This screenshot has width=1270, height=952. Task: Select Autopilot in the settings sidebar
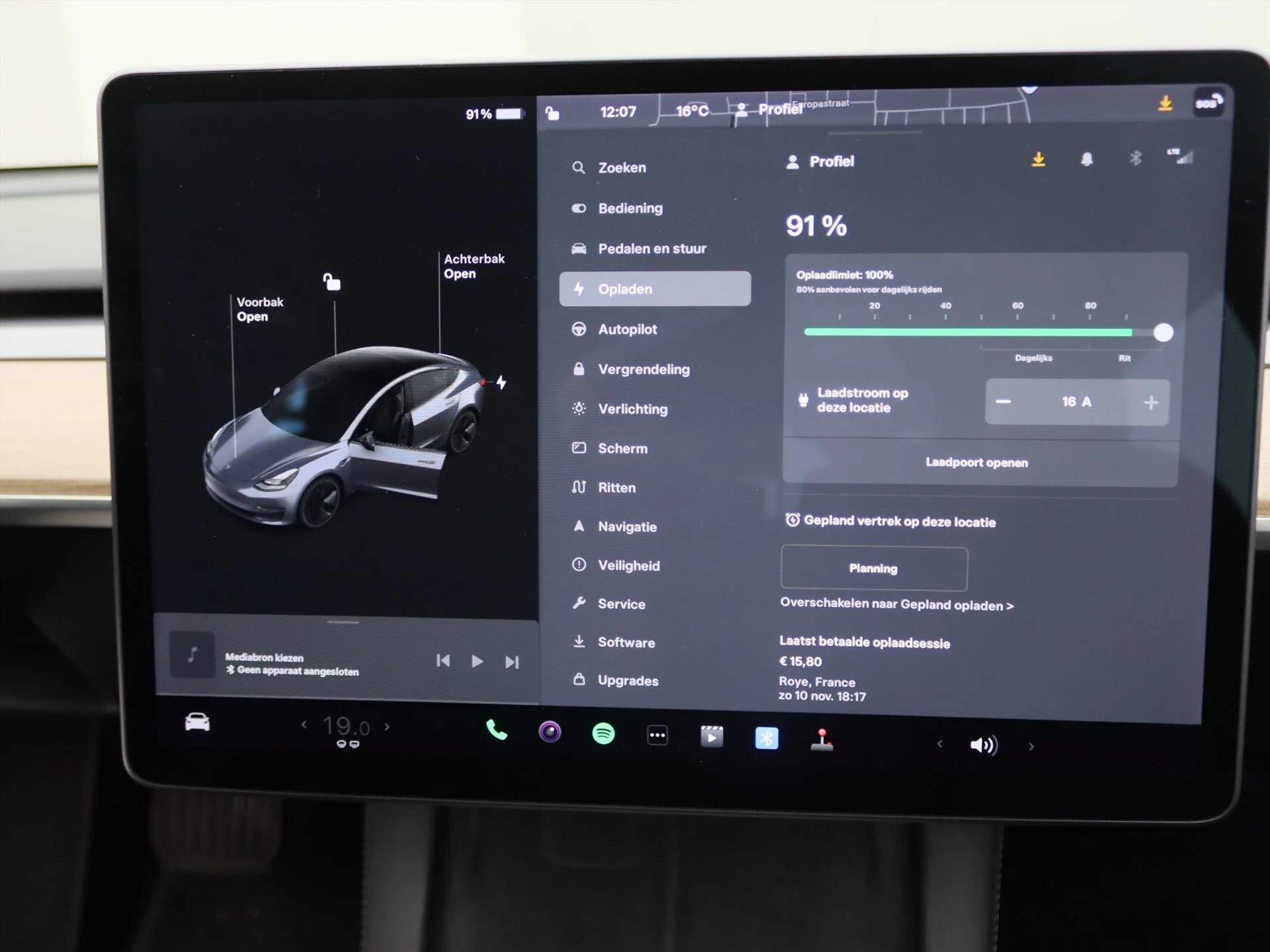pyautogui.click(x=627, y=329)
